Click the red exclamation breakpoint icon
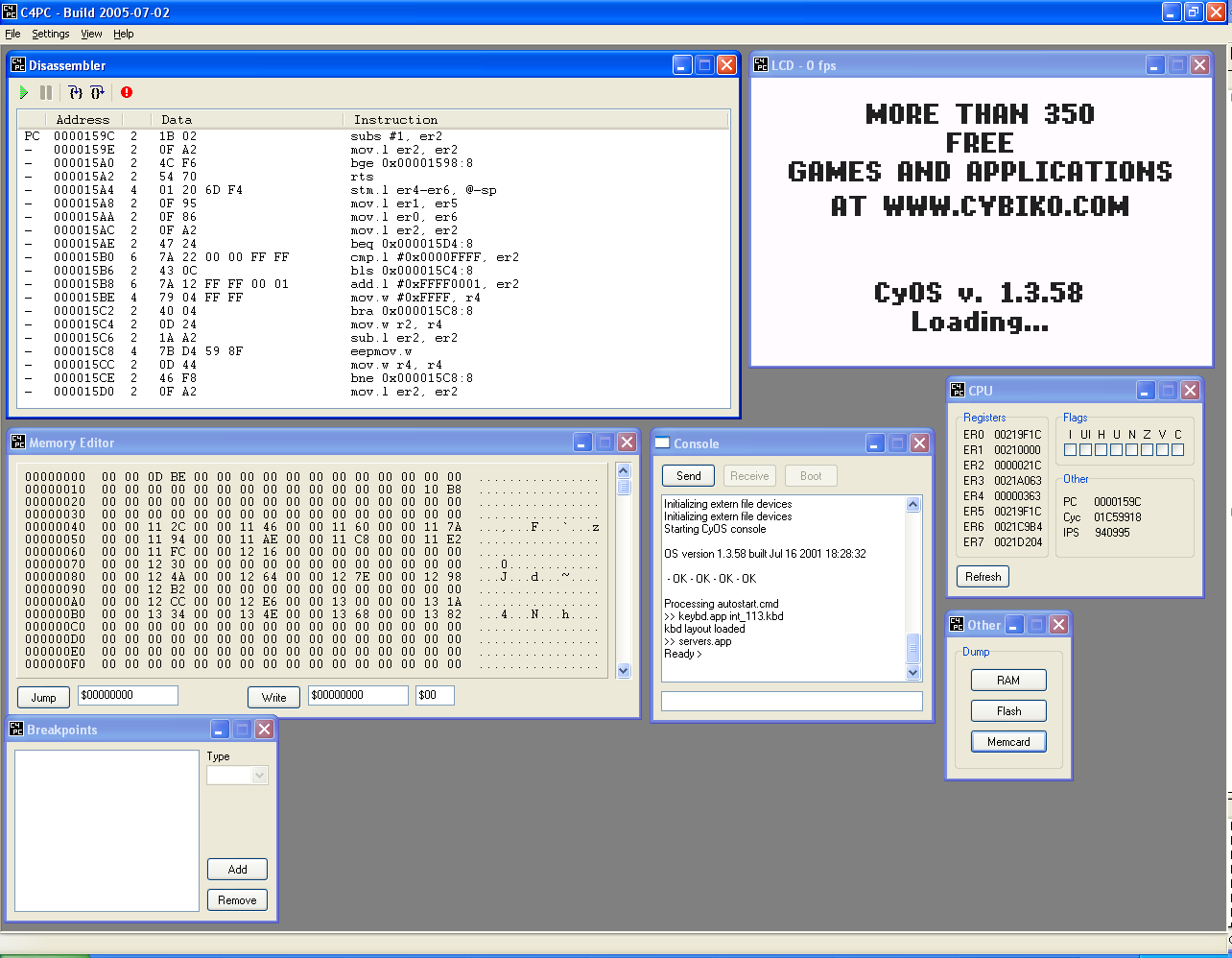Screen dimensions: 1232x958 [x=127, y=92]
